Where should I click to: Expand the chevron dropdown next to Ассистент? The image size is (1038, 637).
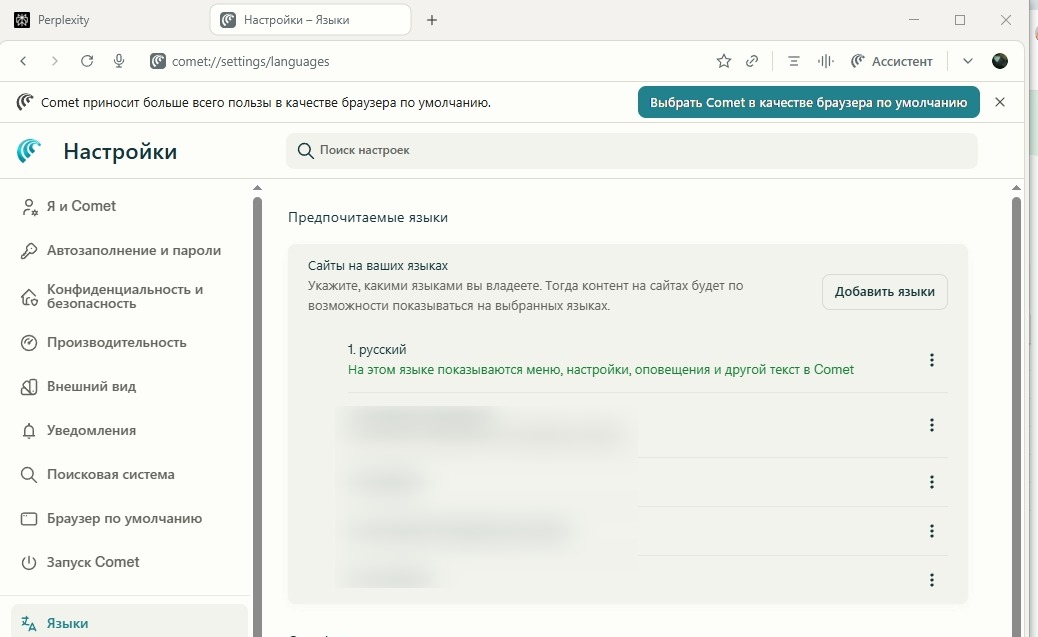(967, 61)
